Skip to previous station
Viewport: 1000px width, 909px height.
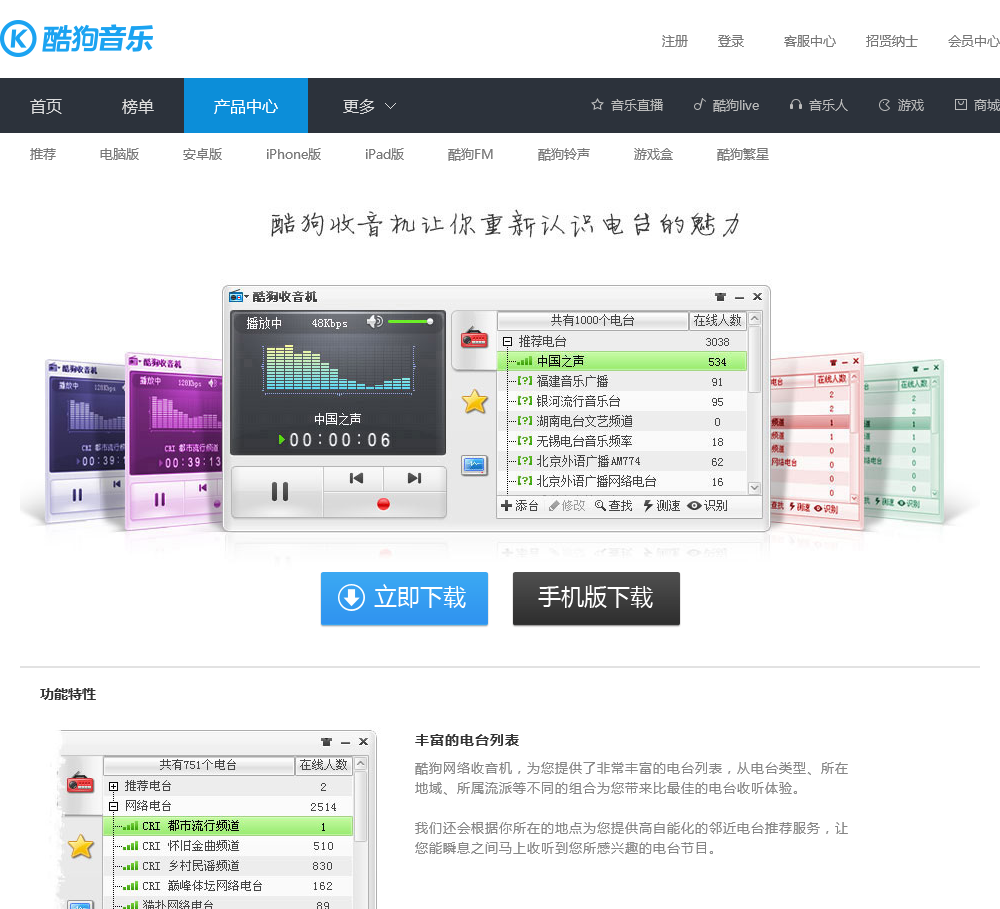tap(356, 478)
